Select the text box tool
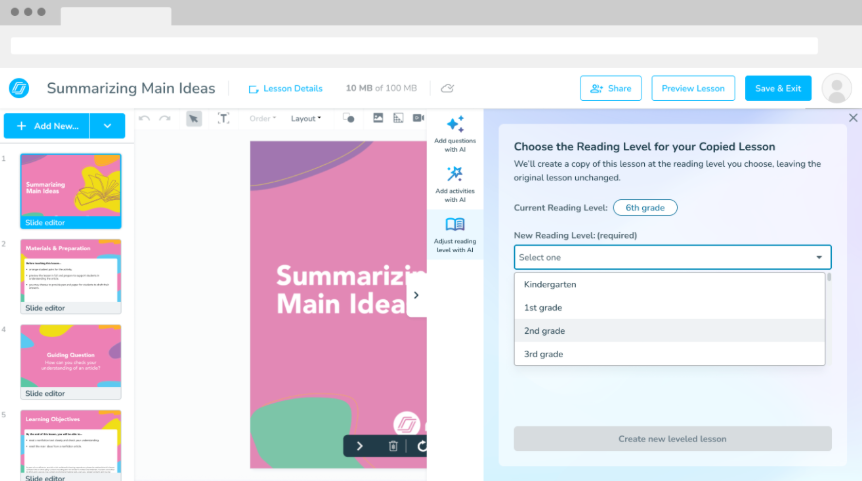The height and width of the screenshot is (481, 862). click(x=223, y=118)
